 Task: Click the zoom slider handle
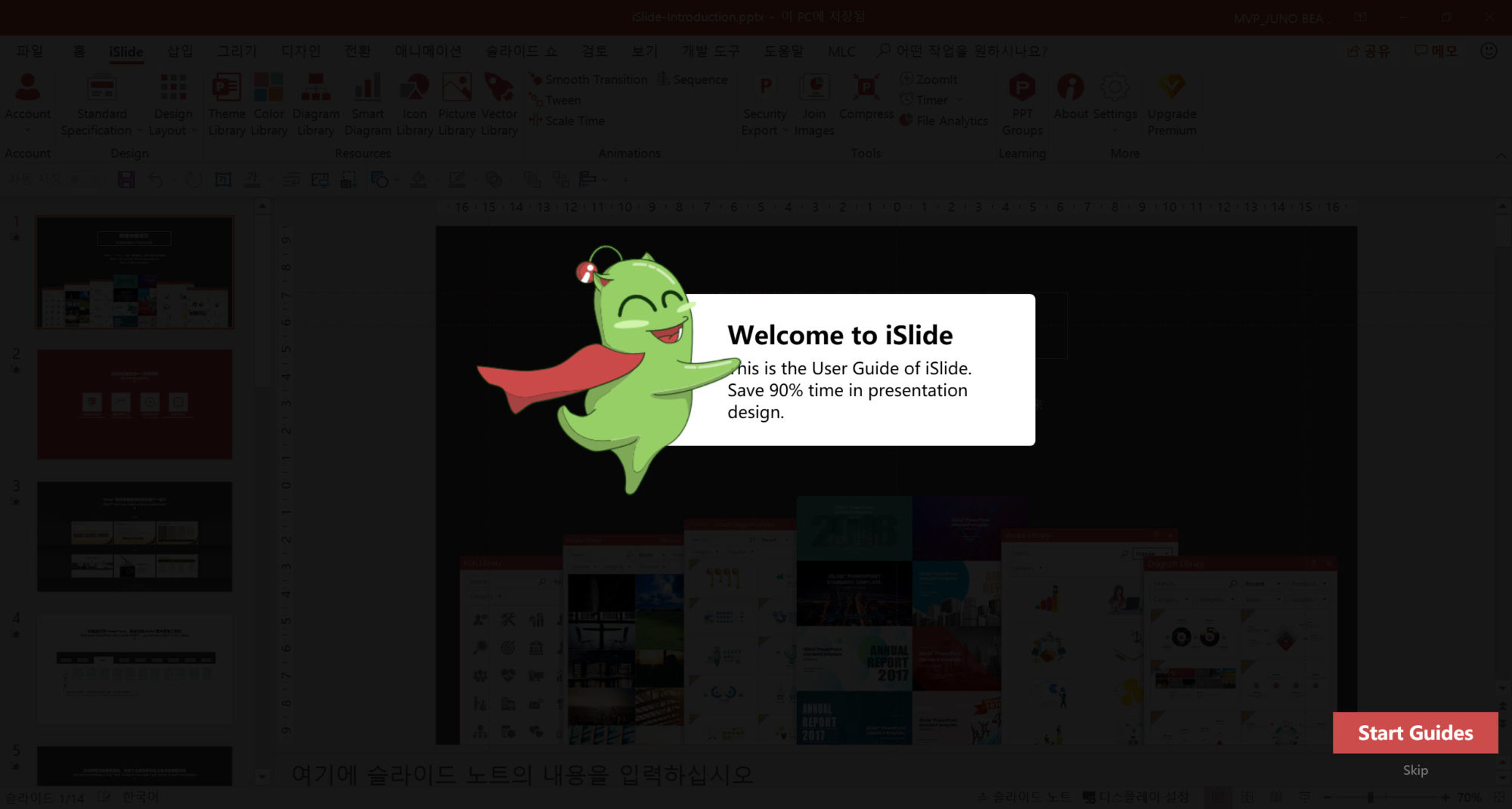click(x=1370, y=797)
